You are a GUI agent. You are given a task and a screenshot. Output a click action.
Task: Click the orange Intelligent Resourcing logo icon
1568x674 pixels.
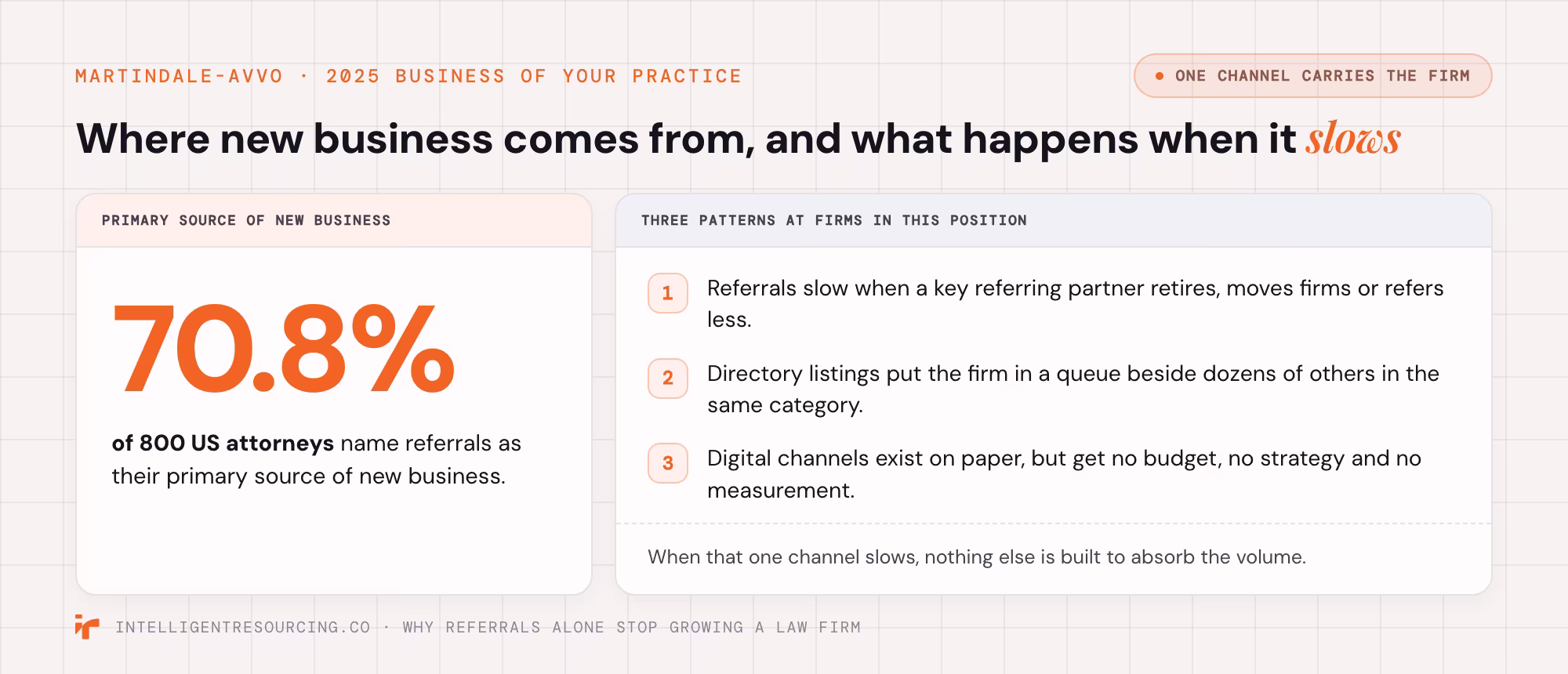pyautogui.click(x=87, y=627)
